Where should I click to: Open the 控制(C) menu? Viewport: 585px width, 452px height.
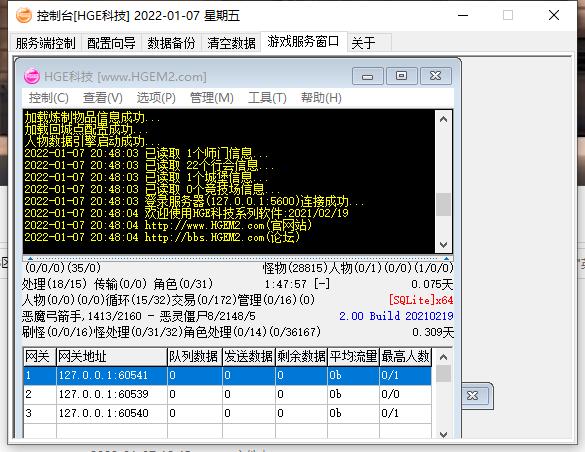coord(49,98)
